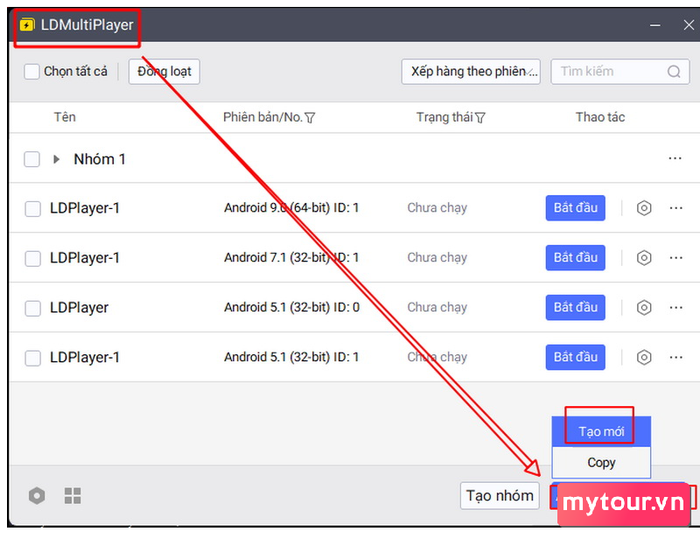Filter by Trạng thái funnel icon
This screenshot has width=700, height=538.
tap(480, 118)
